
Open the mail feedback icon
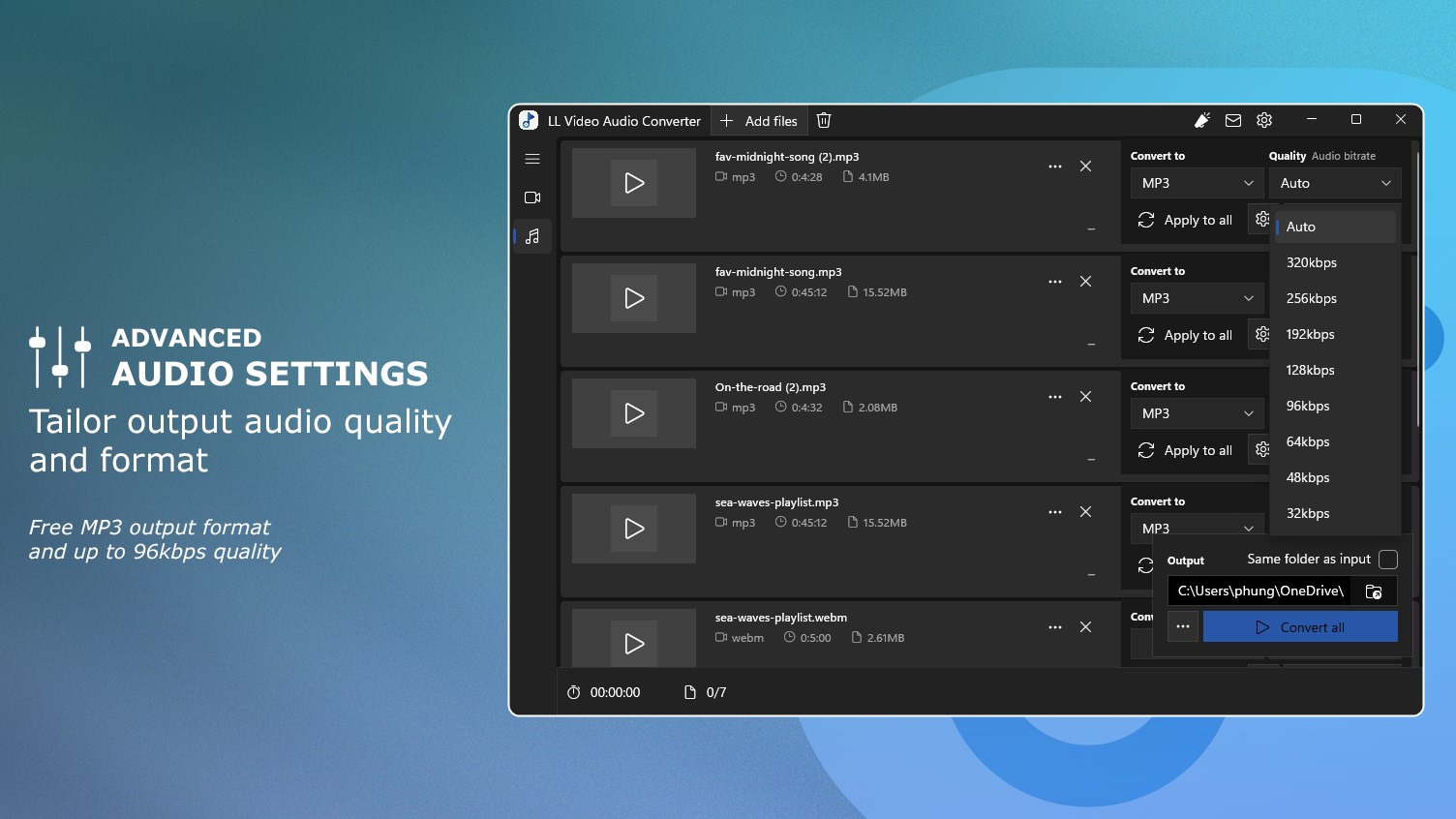click(1233, 121)
